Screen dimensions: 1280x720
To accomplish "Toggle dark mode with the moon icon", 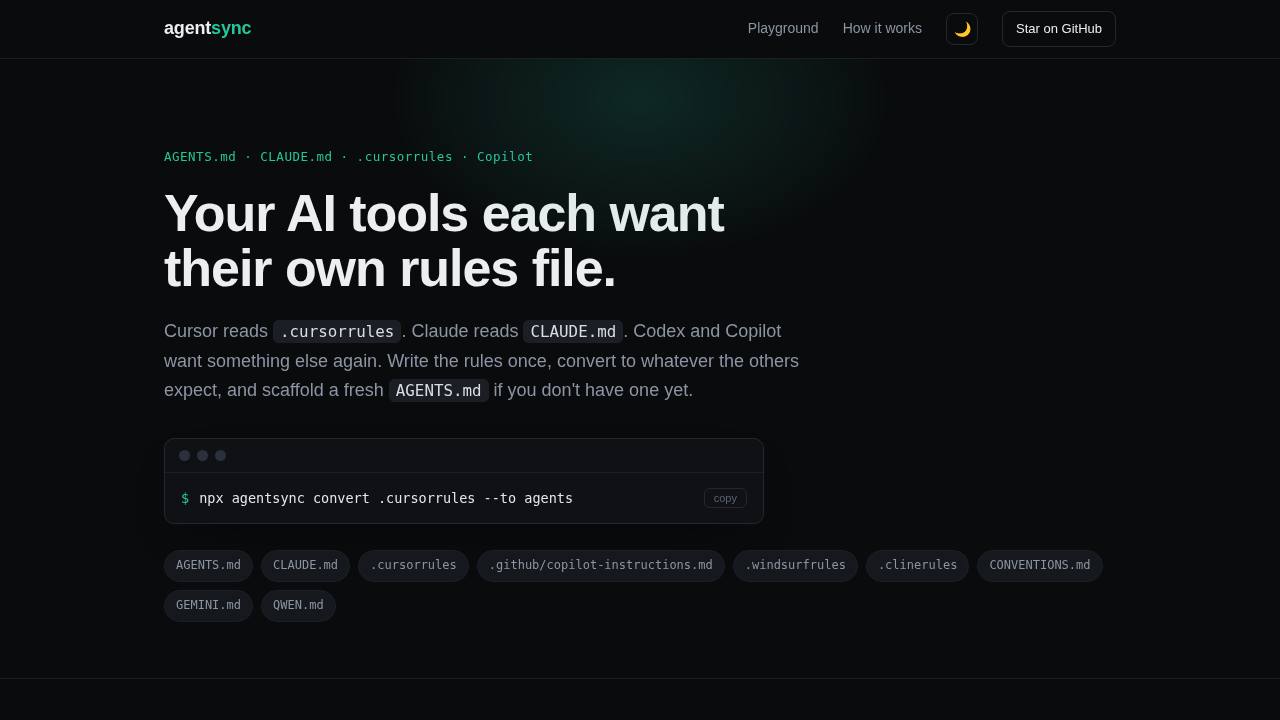I will (962, 29).
